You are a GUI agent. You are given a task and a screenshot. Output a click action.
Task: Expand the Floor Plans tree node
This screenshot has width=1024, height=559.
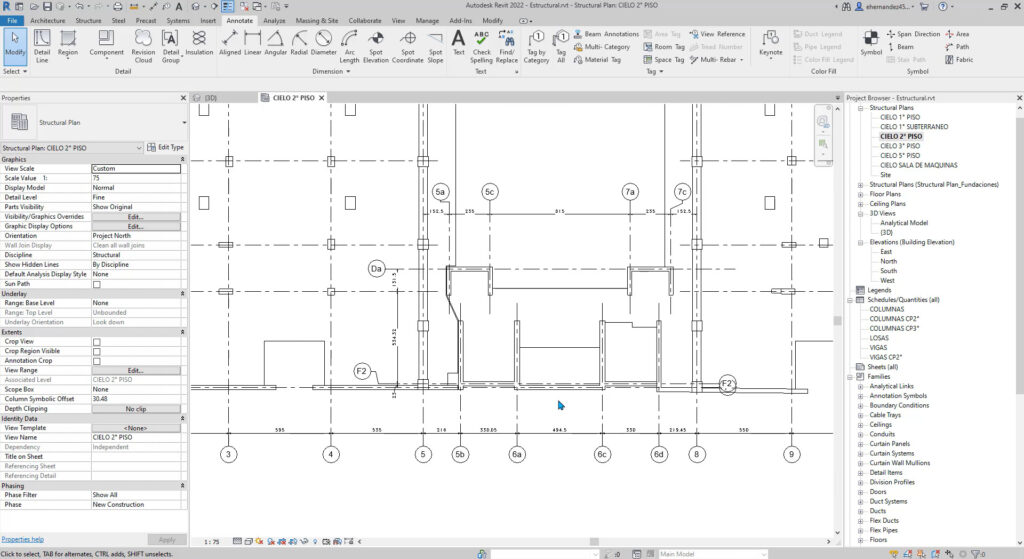click(861, 194)
